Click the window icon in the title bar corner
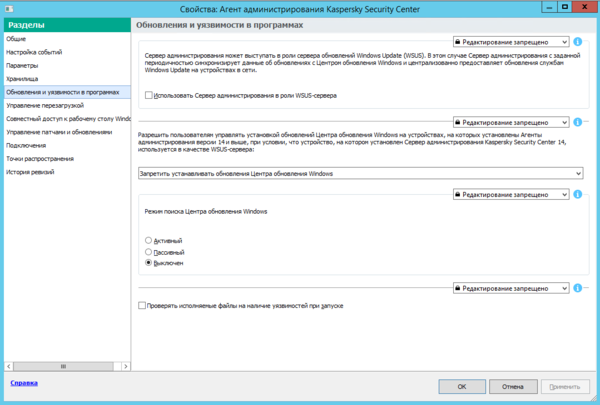This screenshot has width=600, height=405. click(9, 8)
